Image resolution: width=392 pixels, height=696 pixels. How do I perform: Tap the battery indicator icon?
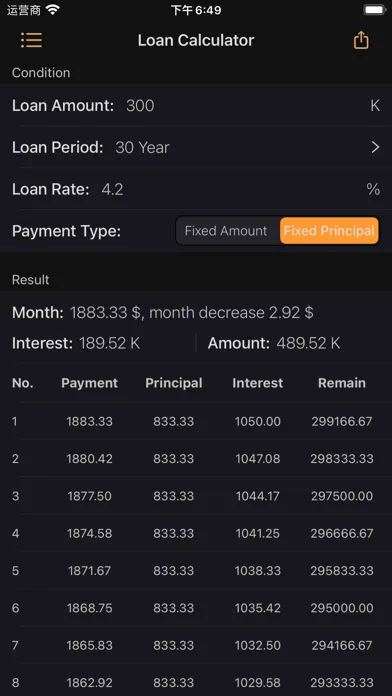374,10
